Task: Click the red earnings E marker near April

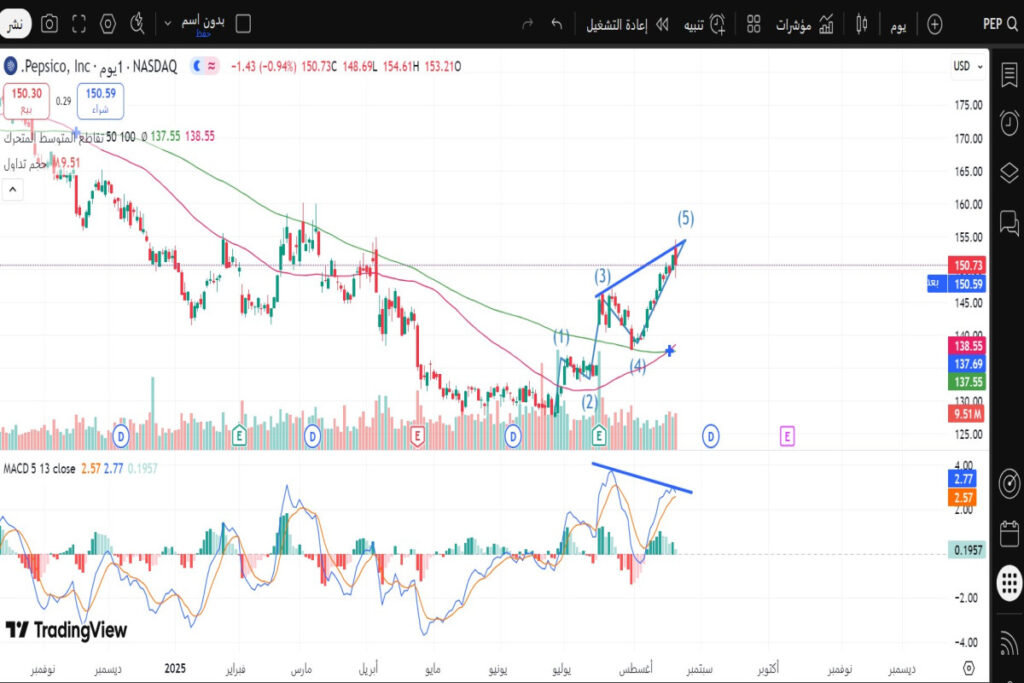Action: [x=417, y=436]
